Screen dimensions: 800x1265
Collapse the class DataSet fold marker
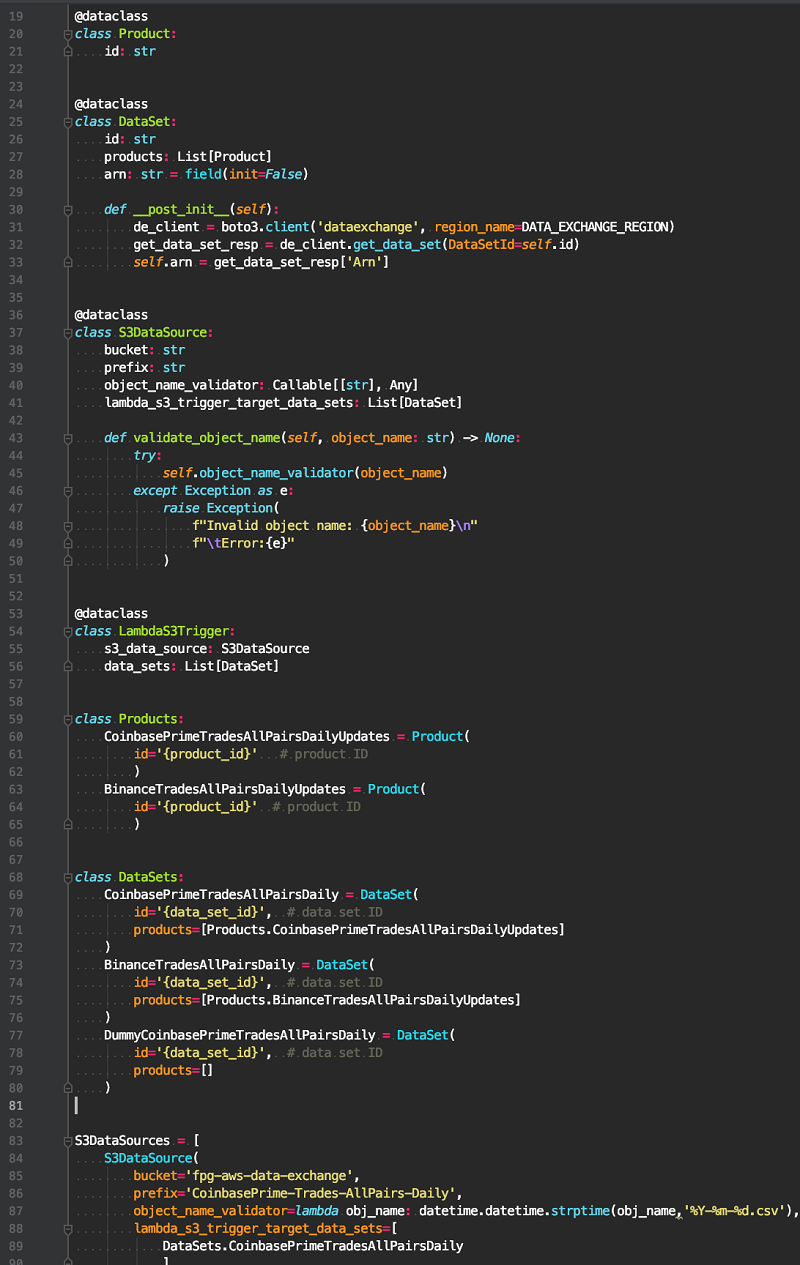coord(66,122)
